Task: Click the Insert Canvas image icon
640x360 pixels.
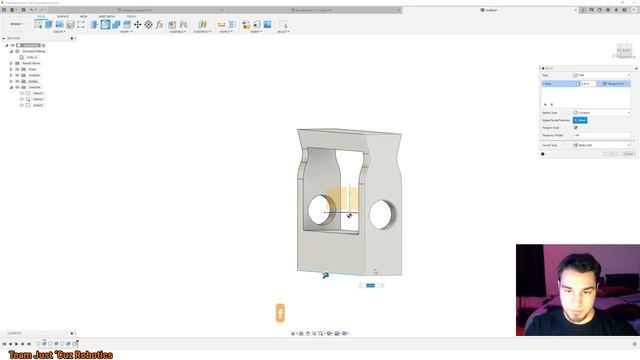Action: tap(267, 24)
